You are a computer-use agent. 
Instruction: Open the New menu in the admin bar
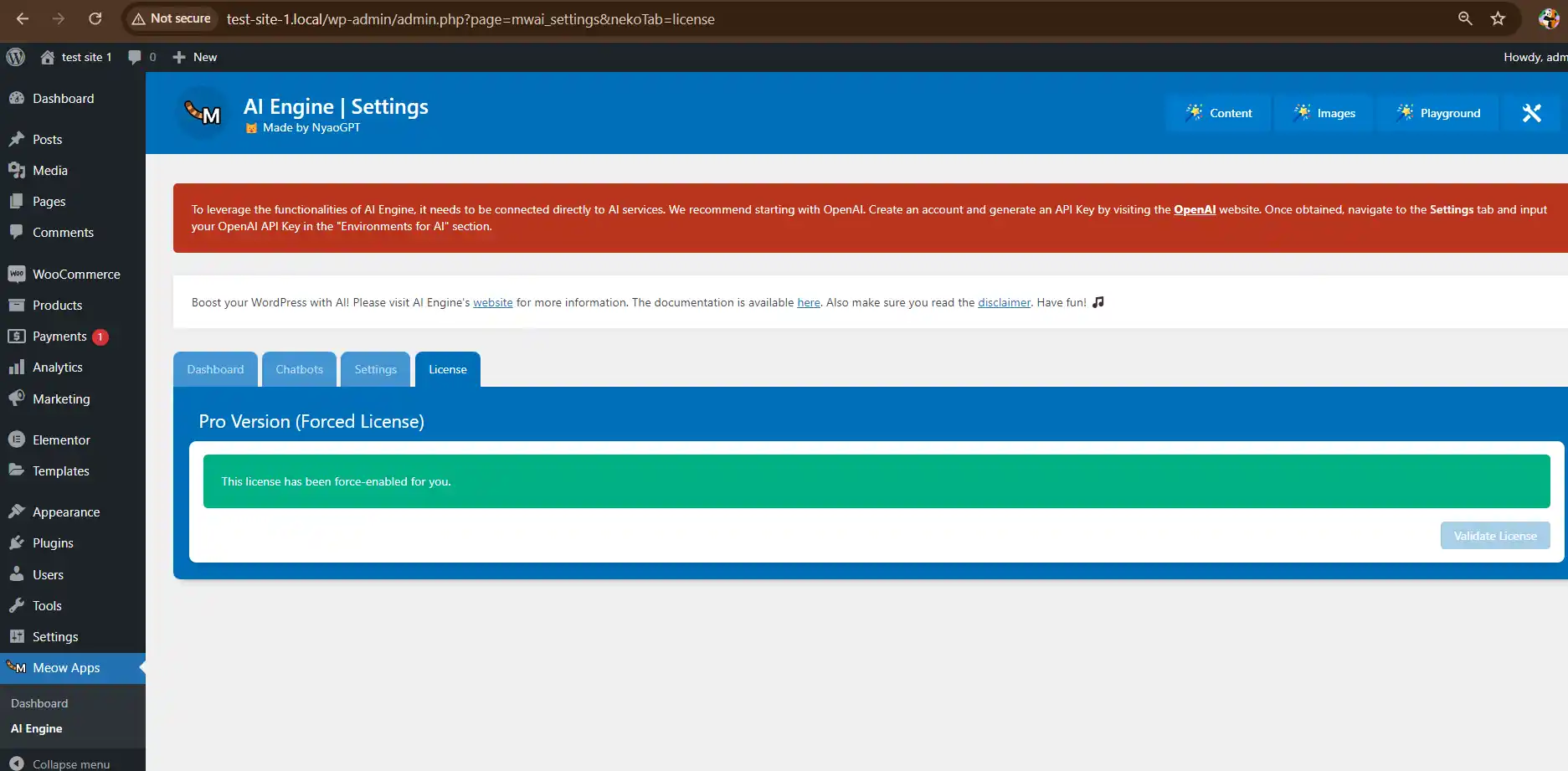pos(194,56)
